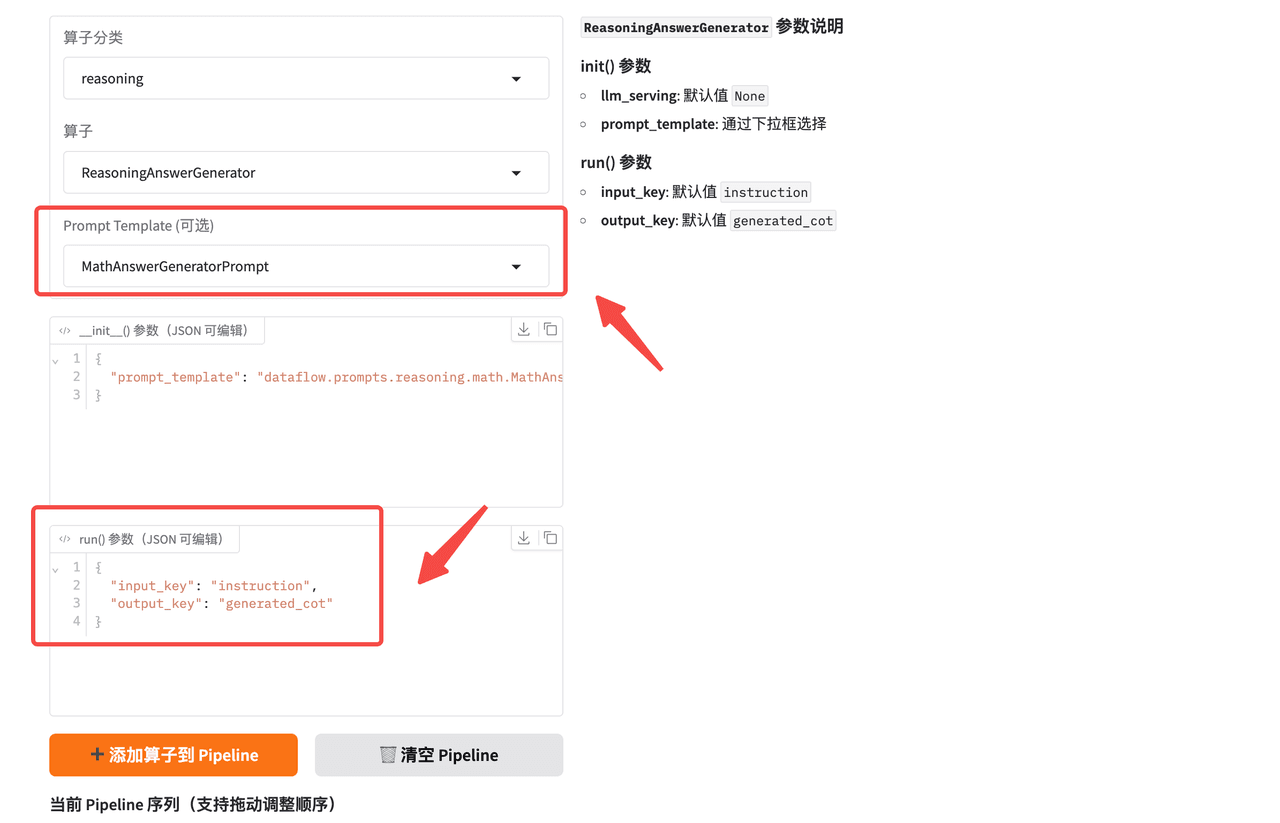This screenshot has height=823, width=1280.
Task: Open the 算子分类 dropdown showing reasoning
Action: coord(306,78)
